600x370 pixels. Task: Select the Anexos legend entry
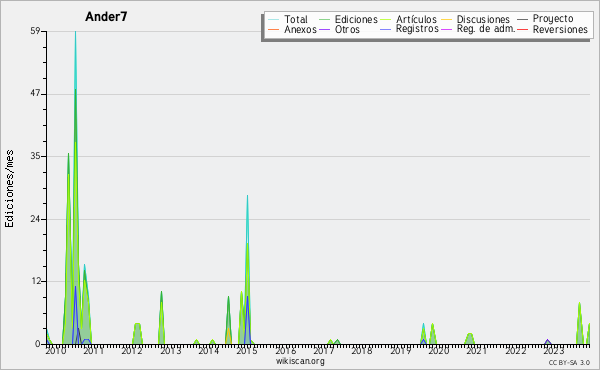(300, 29)
